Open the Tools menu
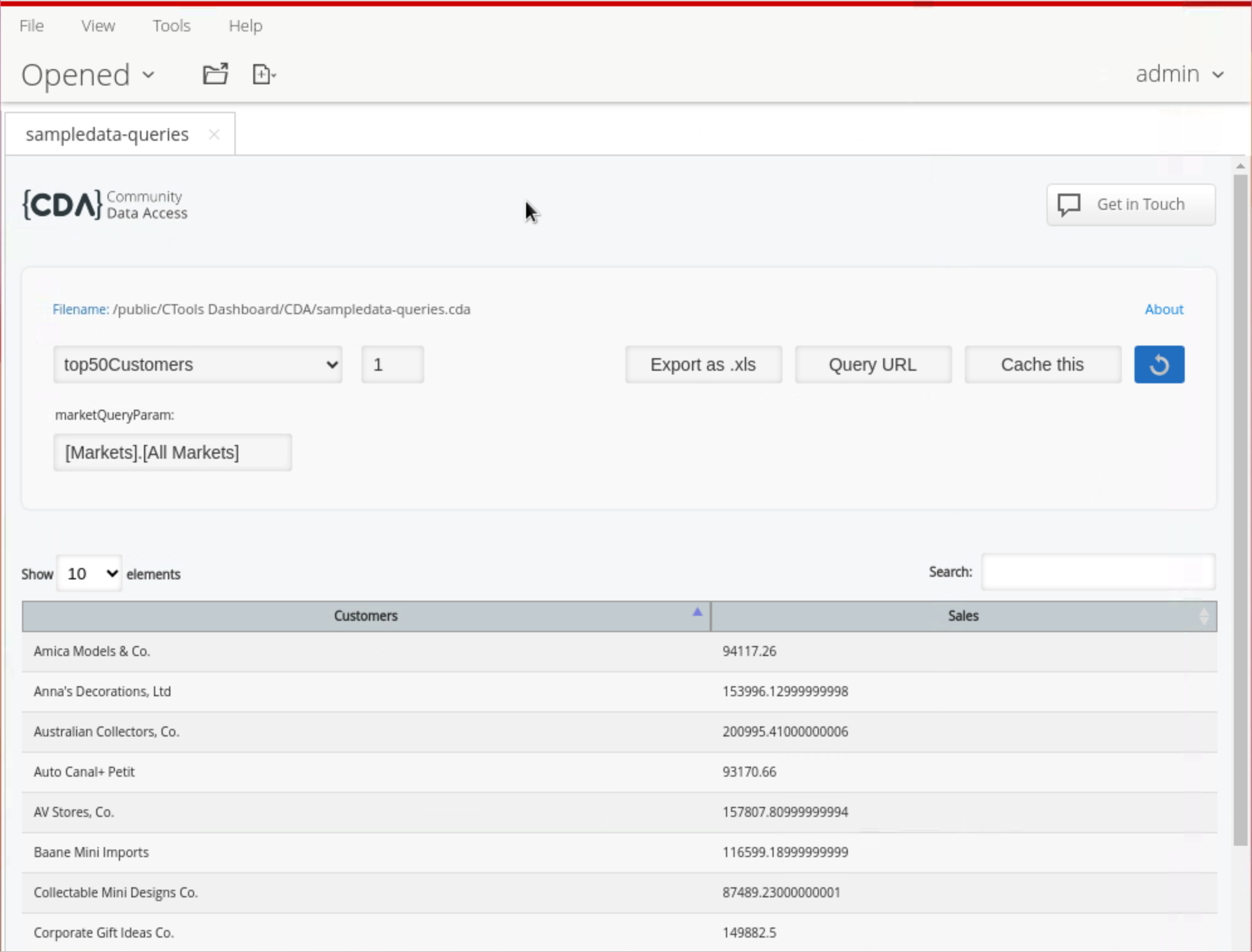The image size is (1252, 952). click(171, 26)
